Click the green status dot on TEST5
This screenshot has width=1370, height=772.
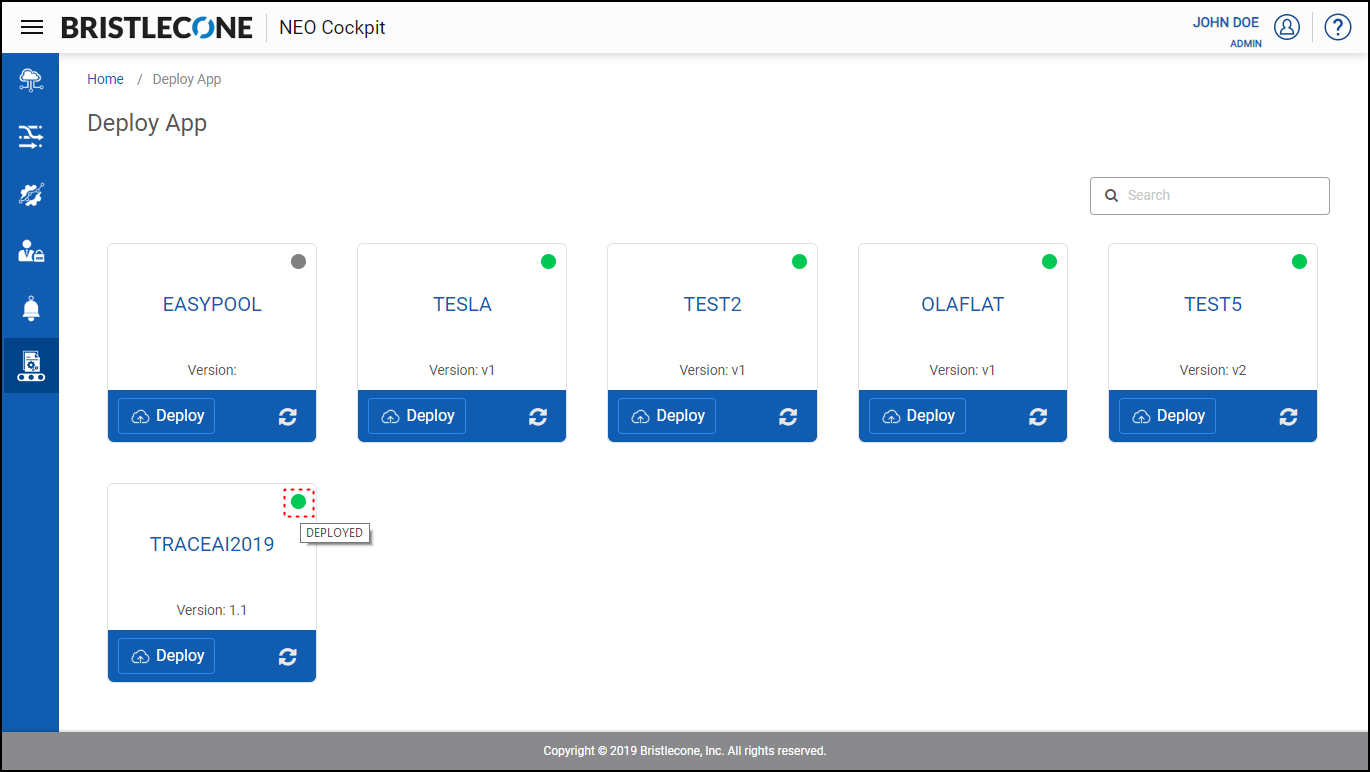click(x=1299, y=262)
